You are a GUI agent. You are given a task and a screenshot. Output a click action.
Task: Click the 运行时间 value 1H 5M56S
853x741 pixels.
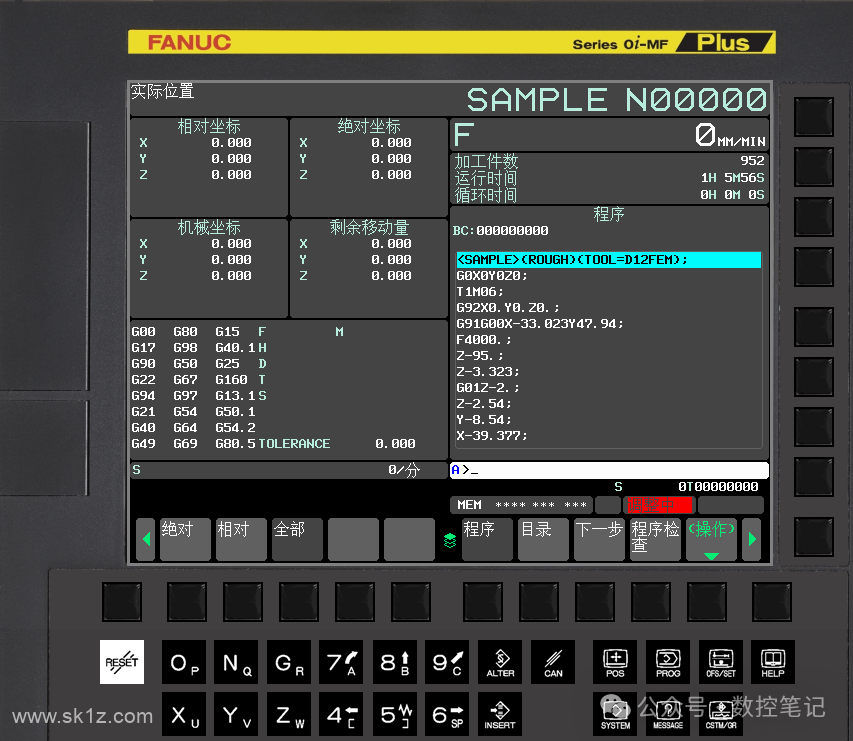732,178
